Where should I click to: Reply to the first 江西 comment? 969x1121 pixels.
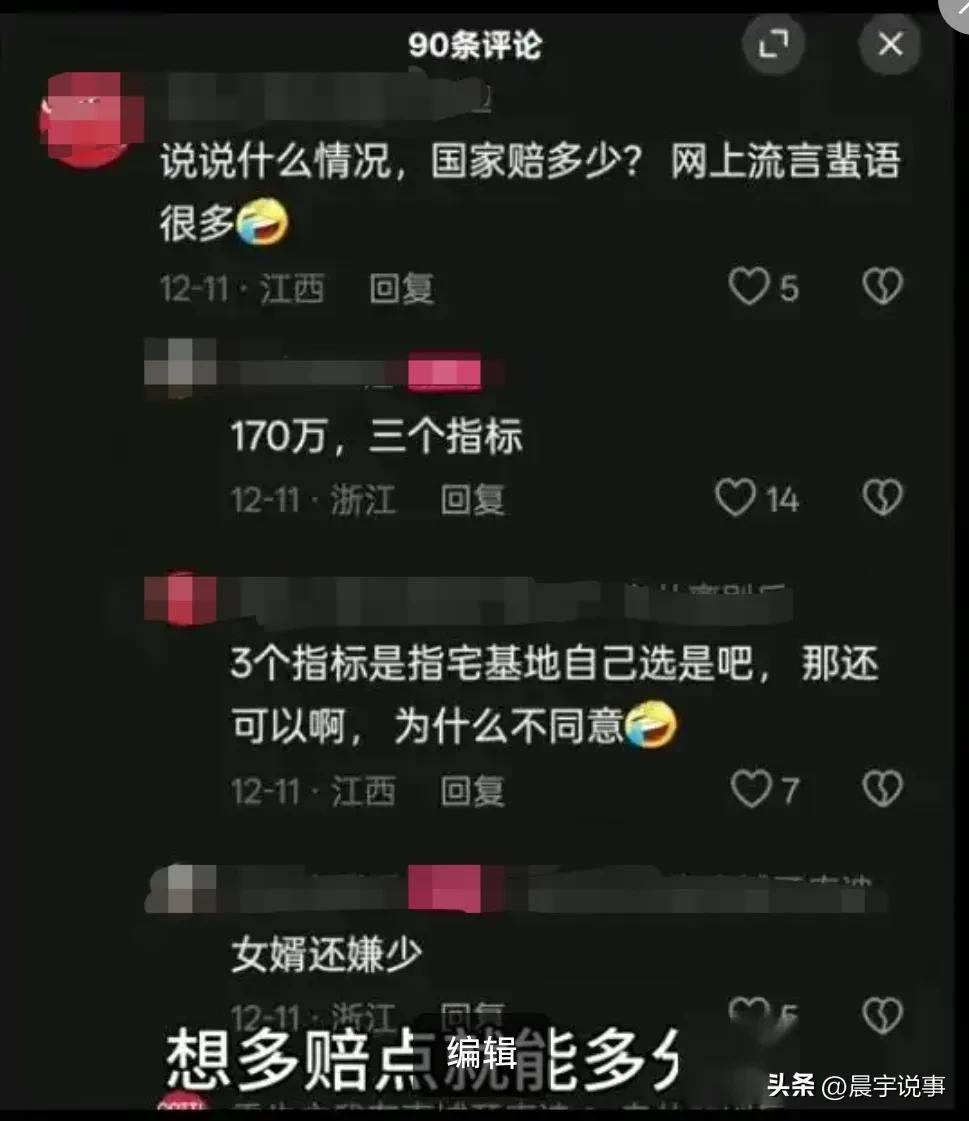coord(401,289)
